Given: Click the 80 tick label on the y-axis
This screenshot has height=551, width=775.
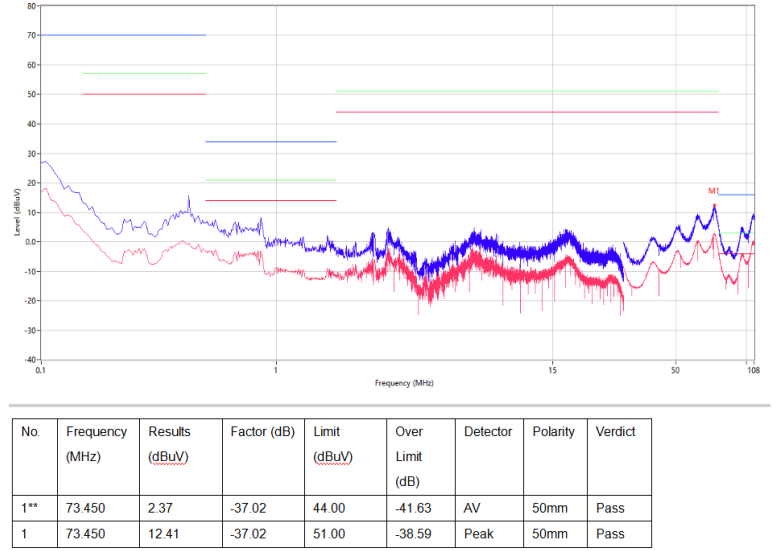Looking at the screenshot, I should [32, 6].
